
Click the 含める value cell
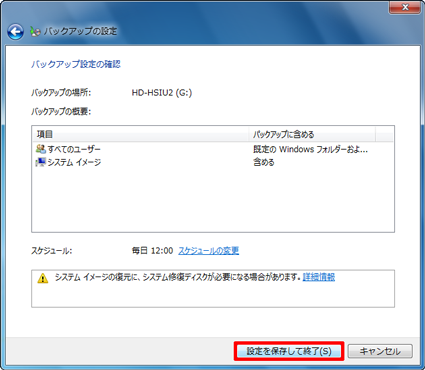(264, 162)
